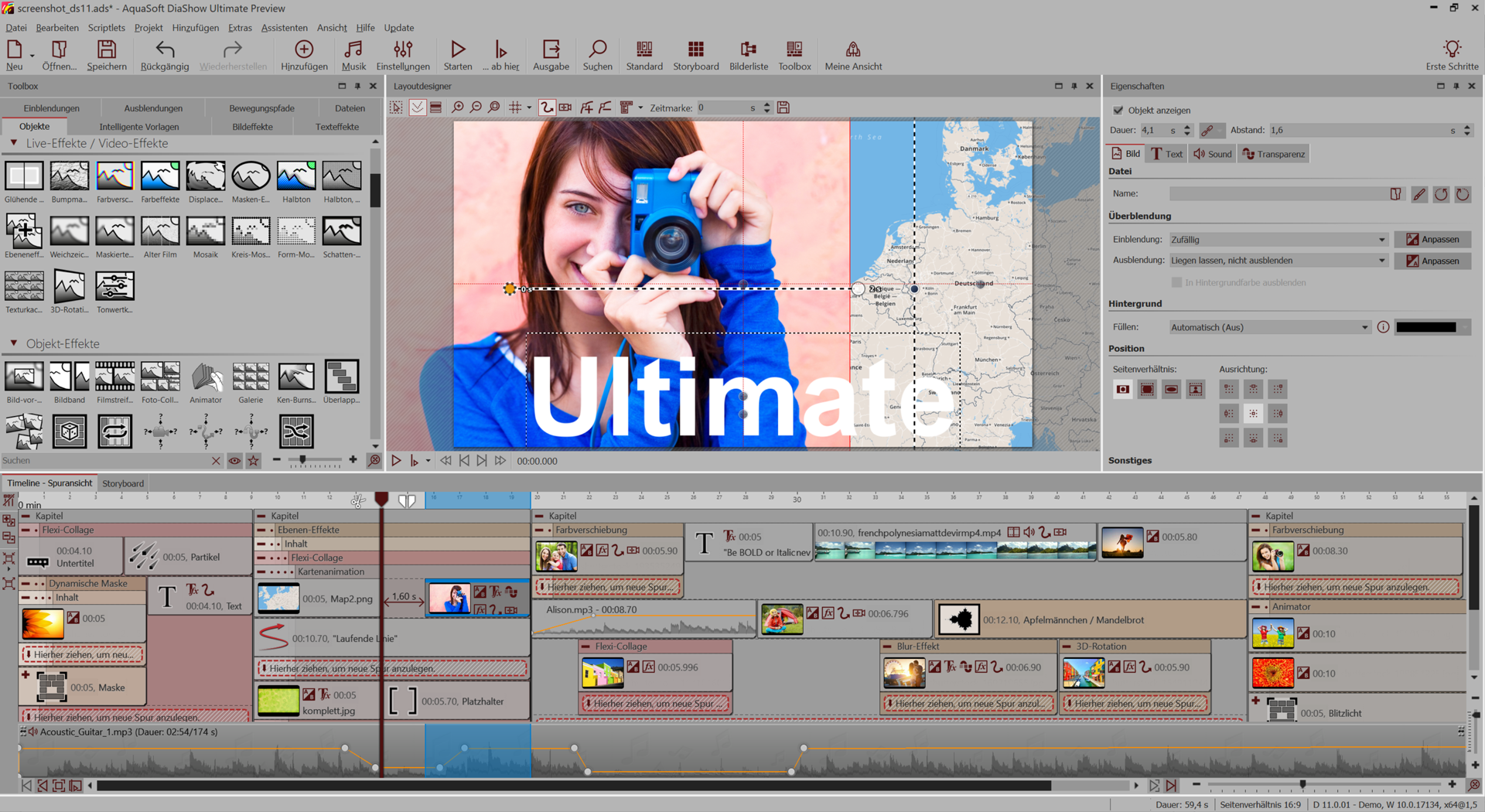The height and width of the screenshot is (812, 1485).
Task: Toggle the Objekt anzeigen checkbox
Action: click(x=1118, y=111)
